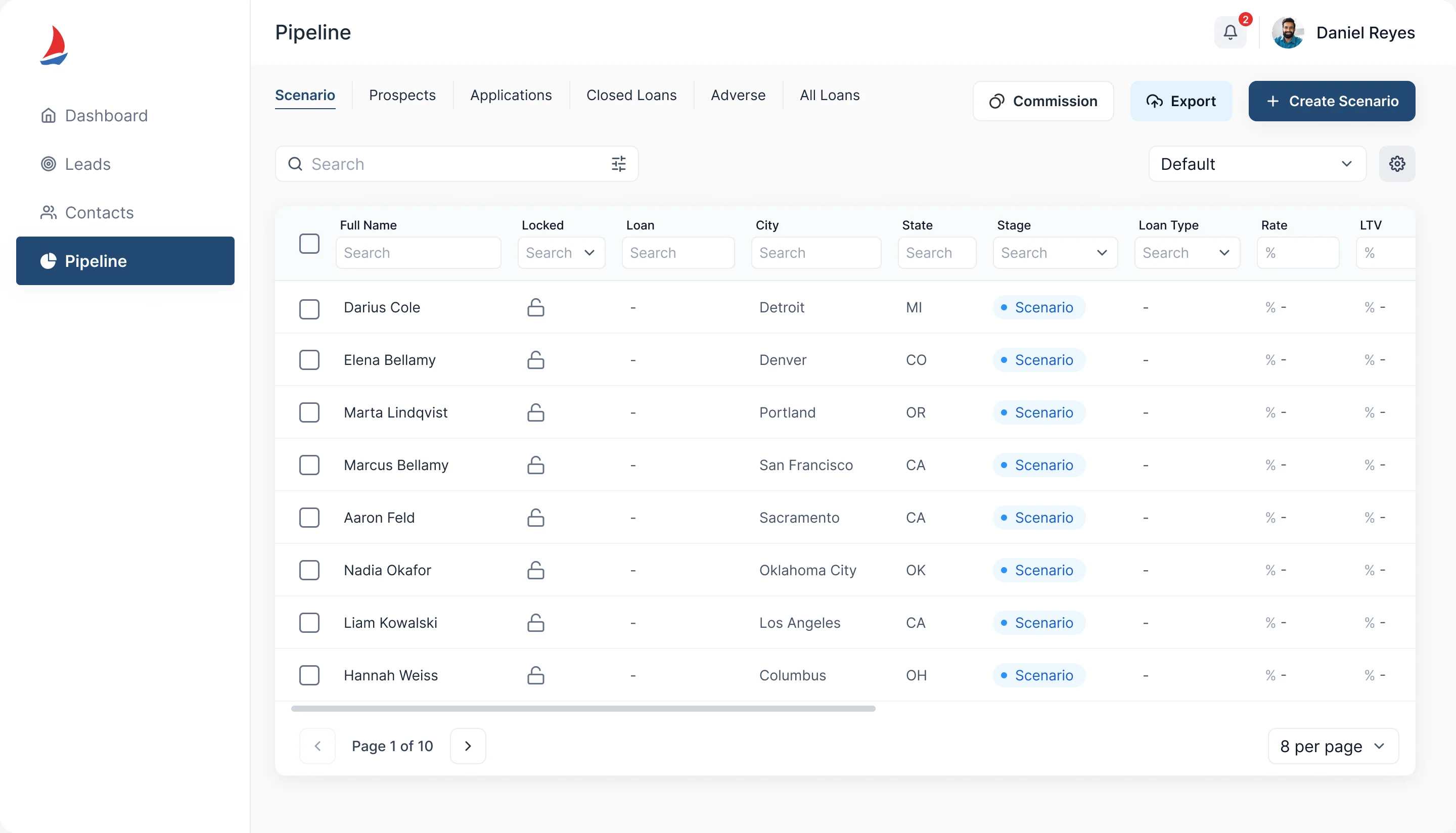Click the Commission button
1456x833 pixels.
[x=1043, y=101]
